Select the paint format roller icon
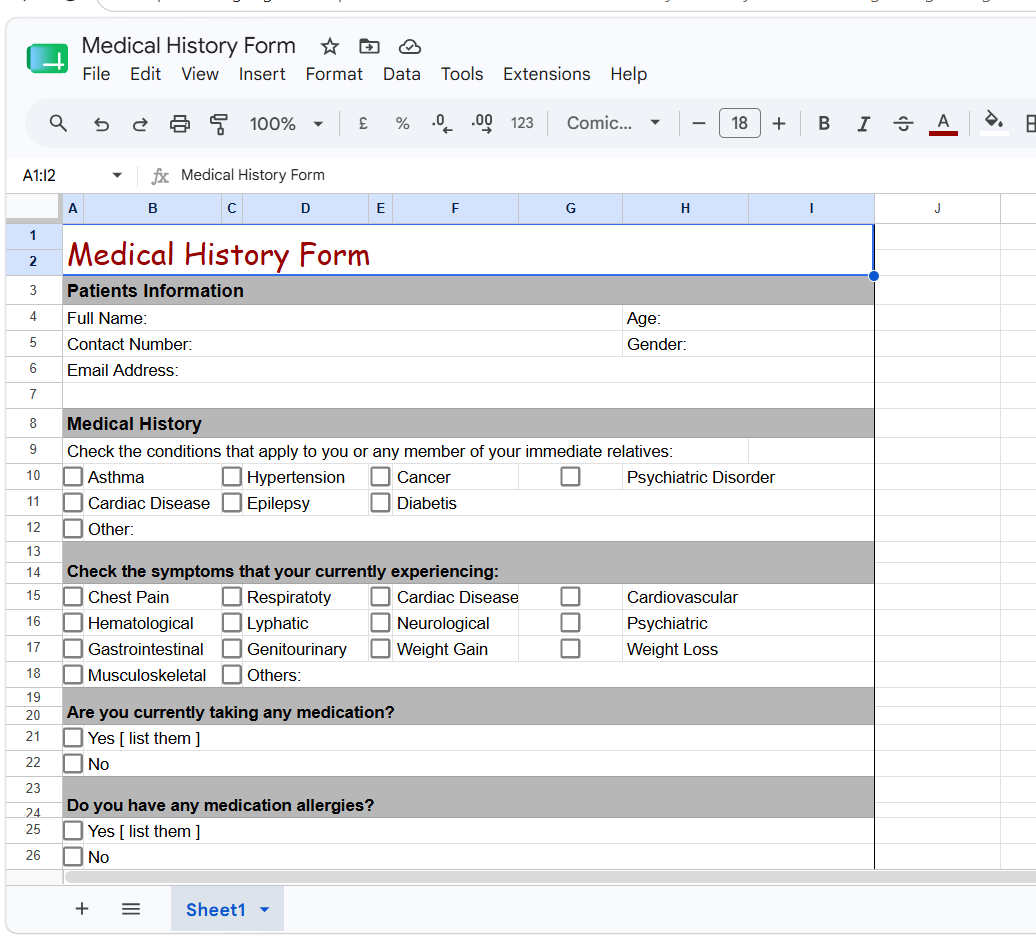Viewport: 1036px width, 936px height. (219, 124)
